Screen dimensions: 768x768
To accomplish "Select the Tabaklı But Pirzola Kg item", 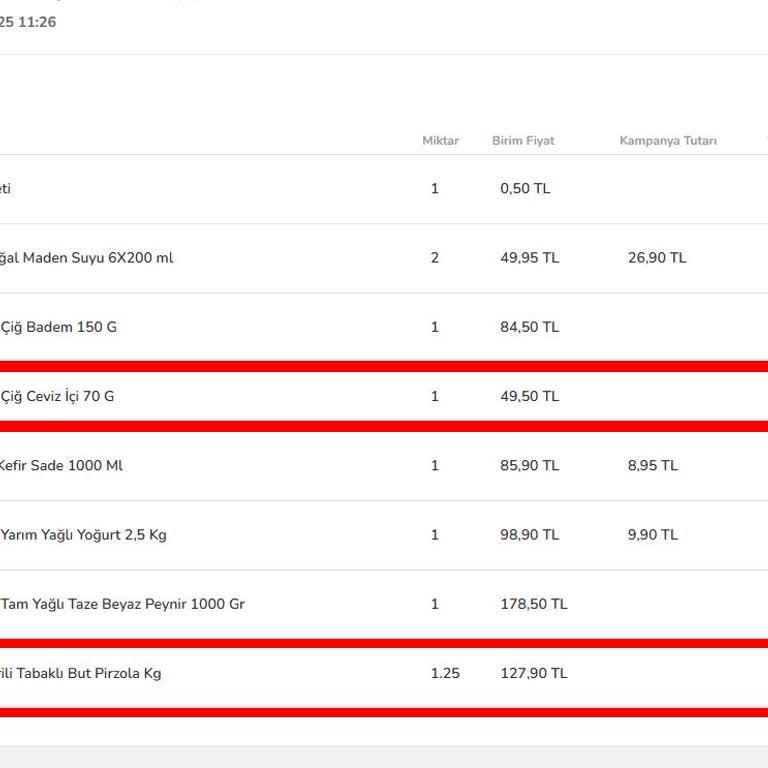I will point(80,673).
